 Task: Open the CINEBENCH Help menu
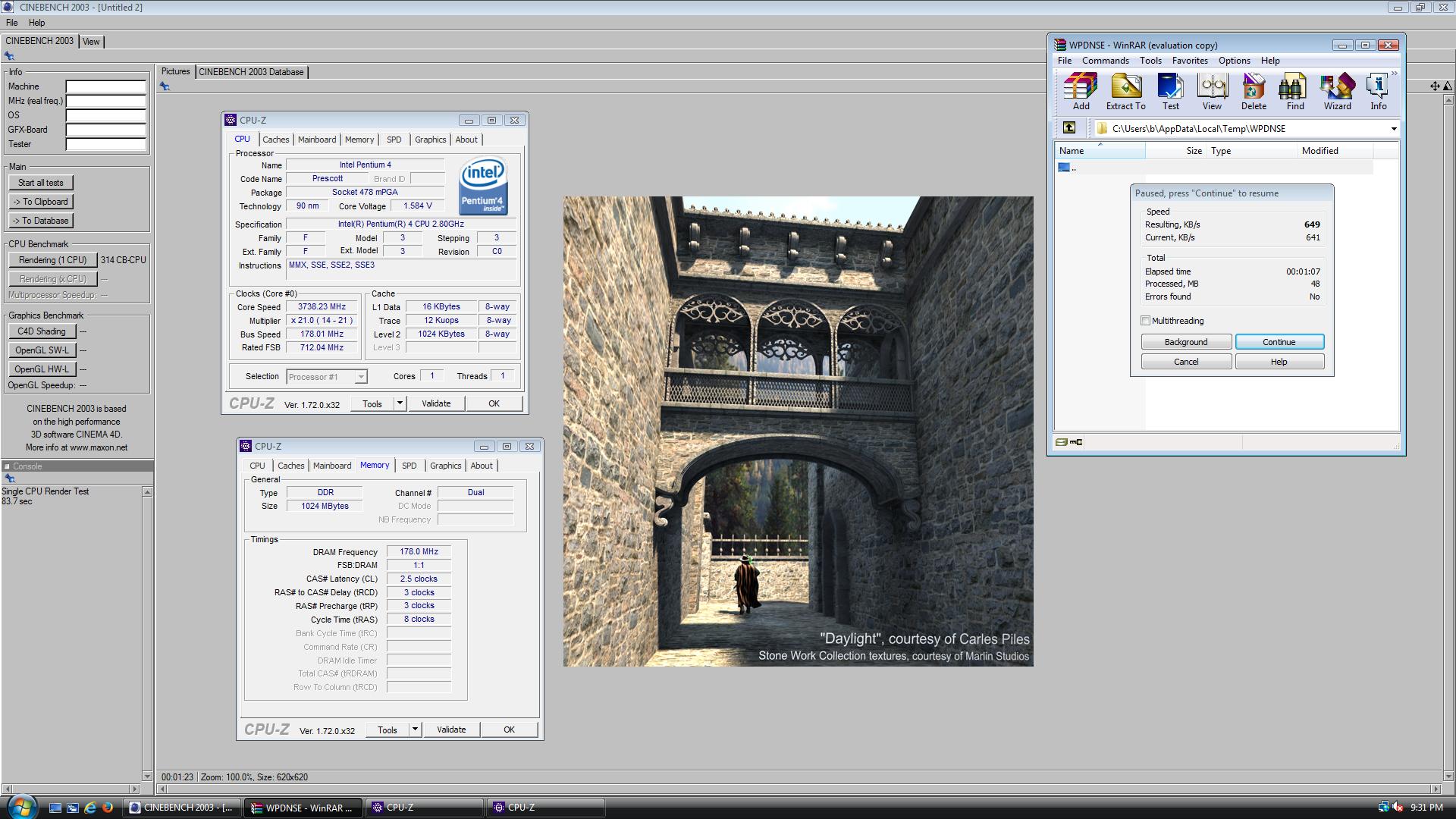coord(36,23)
